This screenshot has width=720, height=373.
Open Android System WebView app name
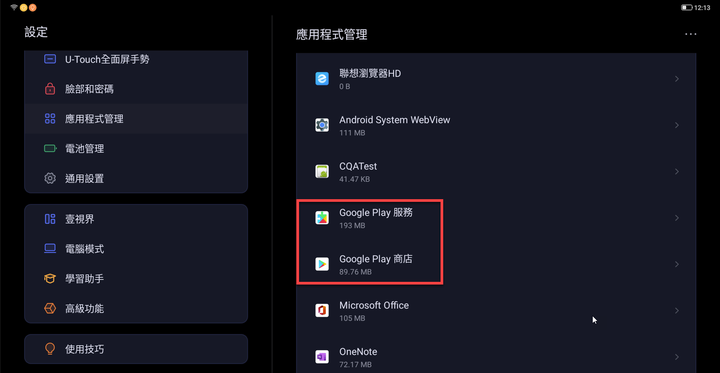click(x=394, y=120)
